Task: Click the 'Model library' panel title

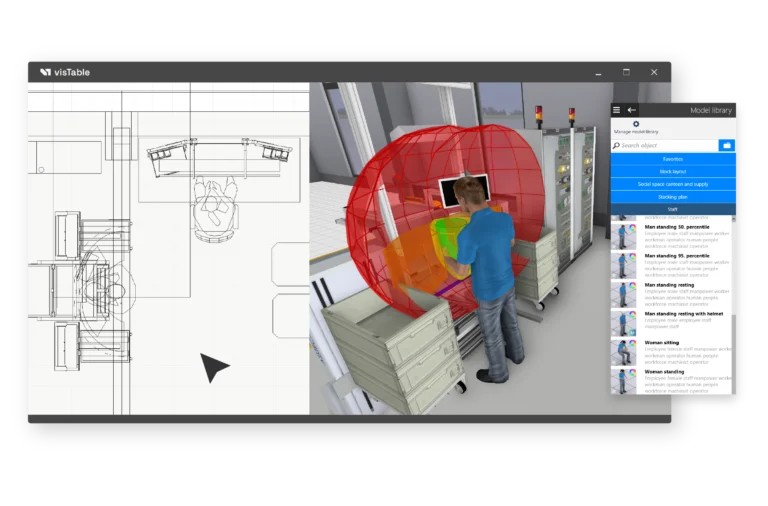Action: click(x=711, y=110)
